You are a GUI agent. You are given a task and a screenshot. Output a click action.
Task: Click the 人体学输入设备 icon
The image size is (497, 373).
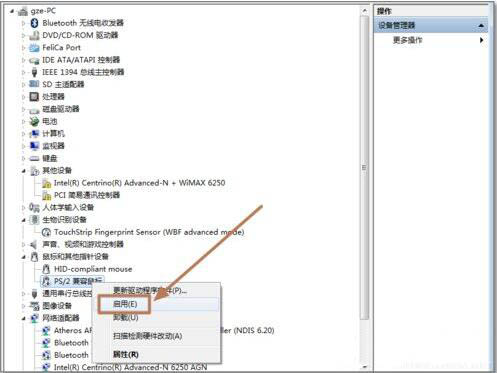tap(34, 207)
